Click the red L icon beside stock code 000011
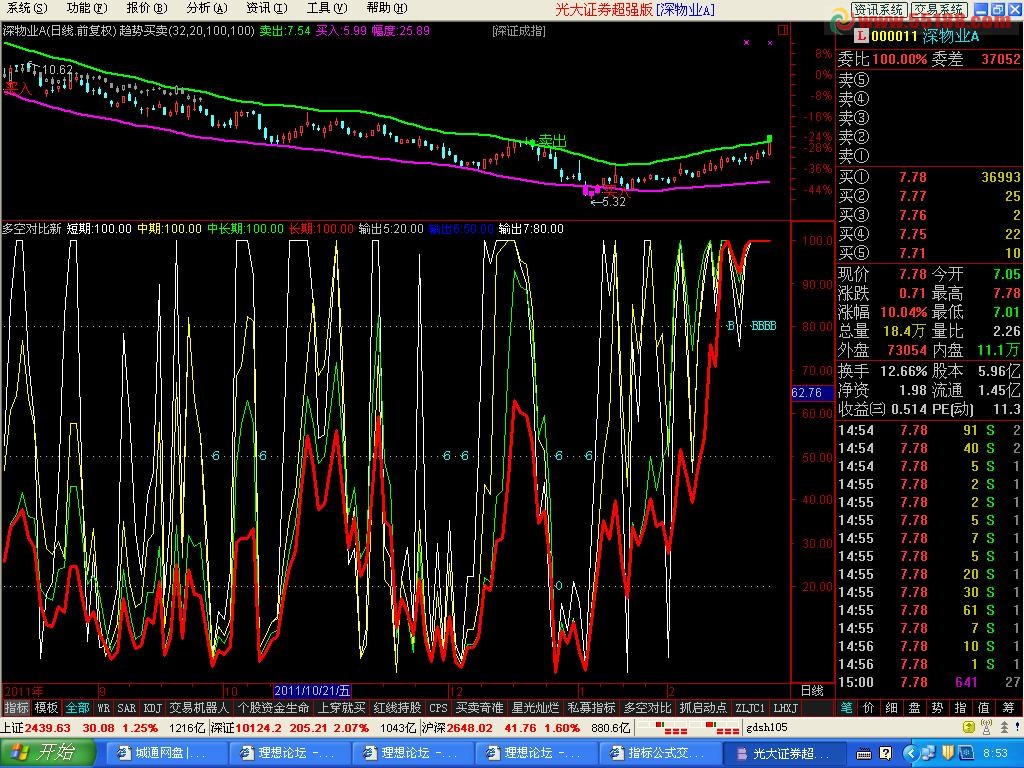1024x768 pixels. [x=844, y=36]
